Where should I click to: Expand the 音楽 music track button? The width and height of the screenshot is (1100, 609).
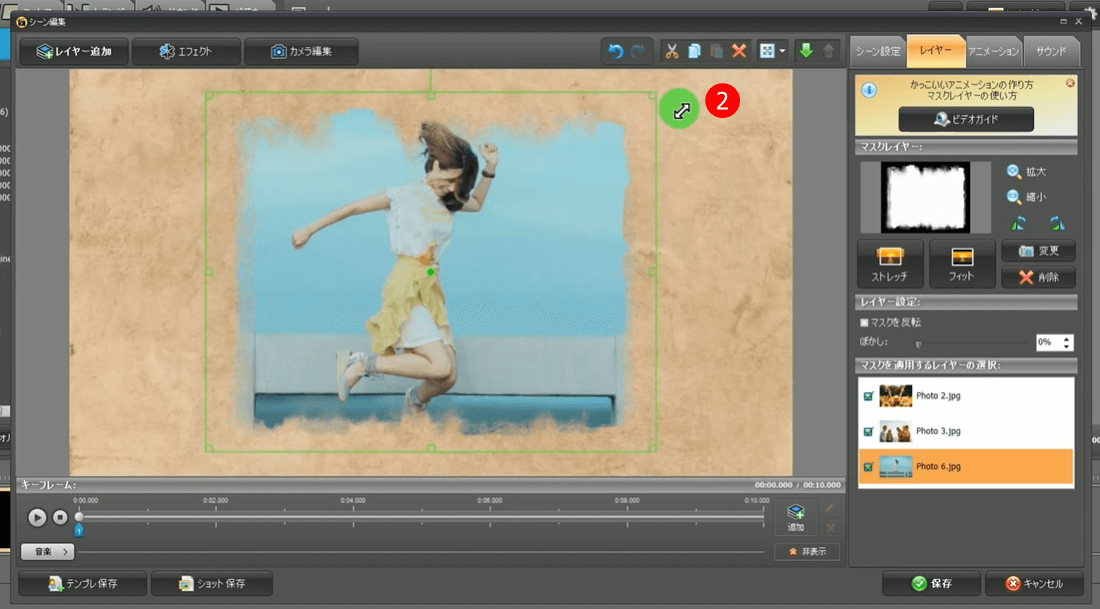pos(47,551)
